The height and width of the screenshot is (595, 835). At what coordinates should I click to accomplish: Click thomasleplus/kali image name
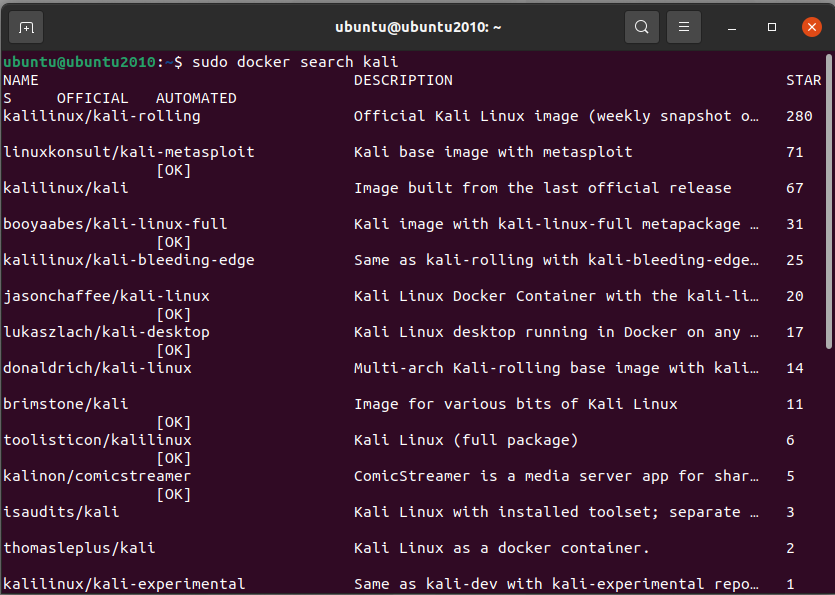point(79,548)
